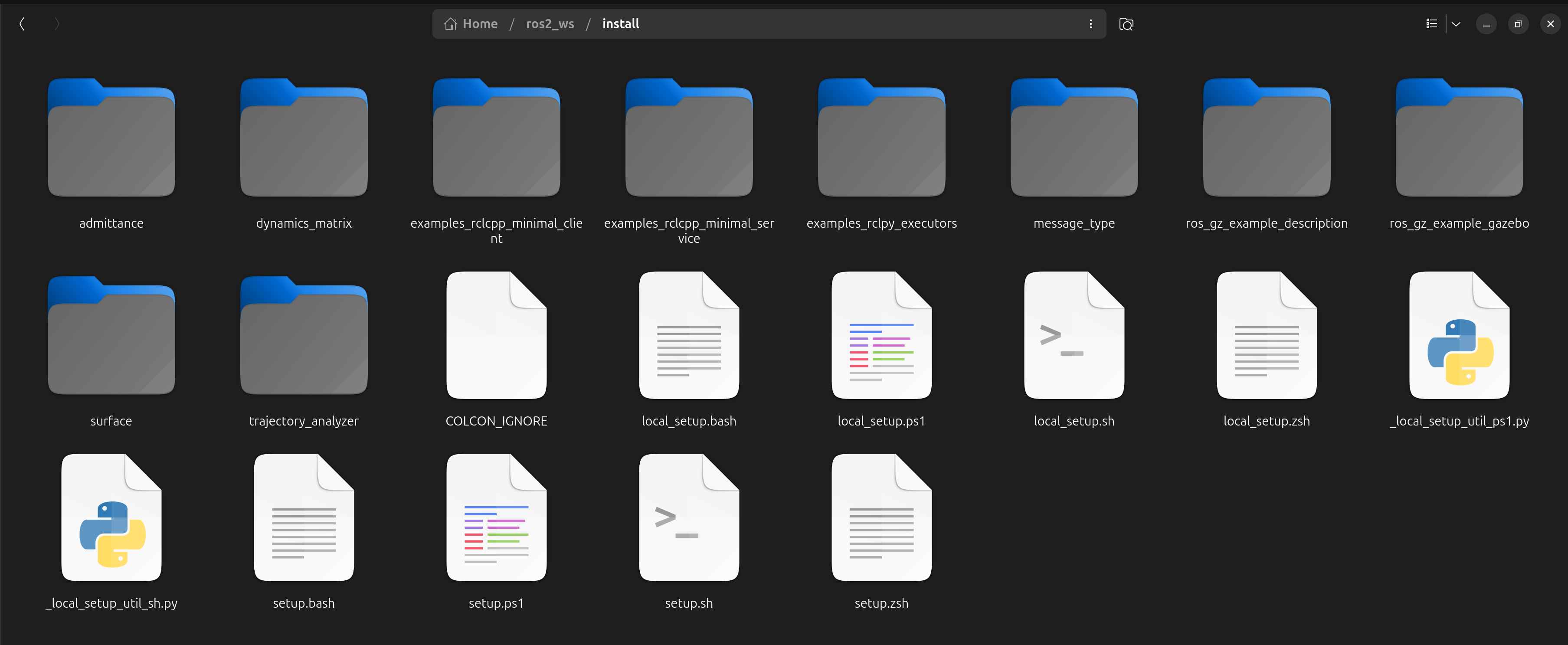Select the ros_gz_example_gazebo folder
Image resolution: width=1568 pixels, height=645 pixels.
point(1459,139)
